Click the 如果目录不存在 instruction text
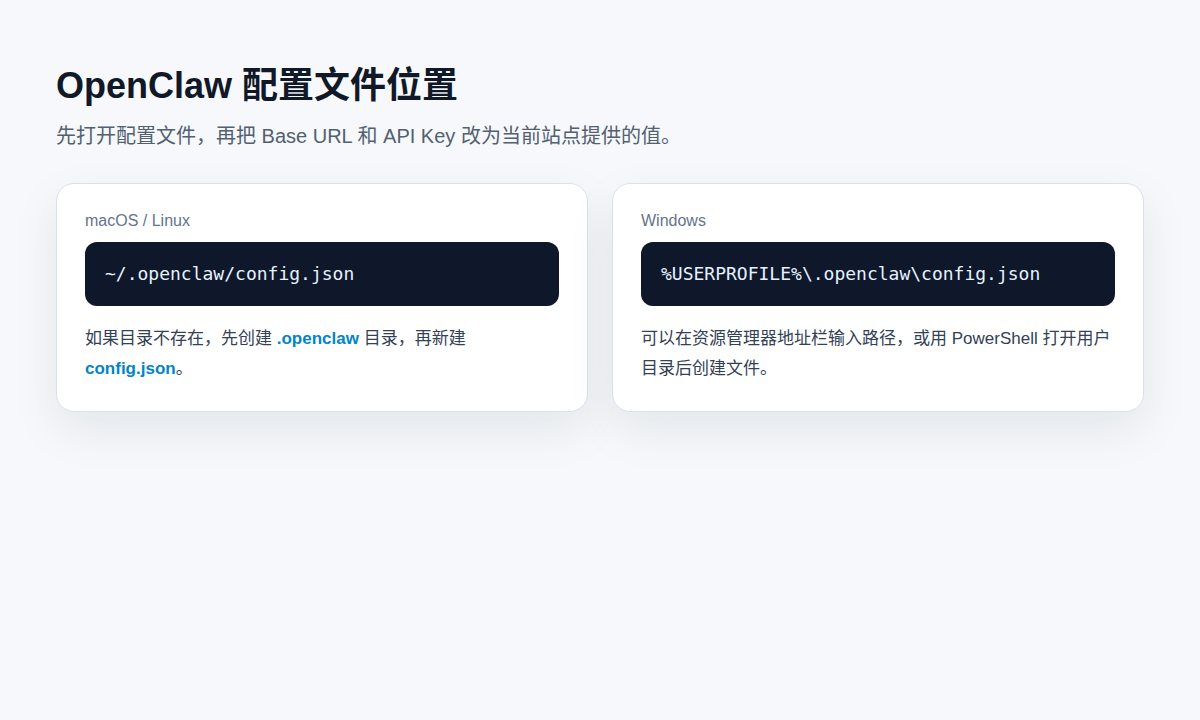Image resolution: width=1200 pixels, height=720 pixels. (276, 353)
